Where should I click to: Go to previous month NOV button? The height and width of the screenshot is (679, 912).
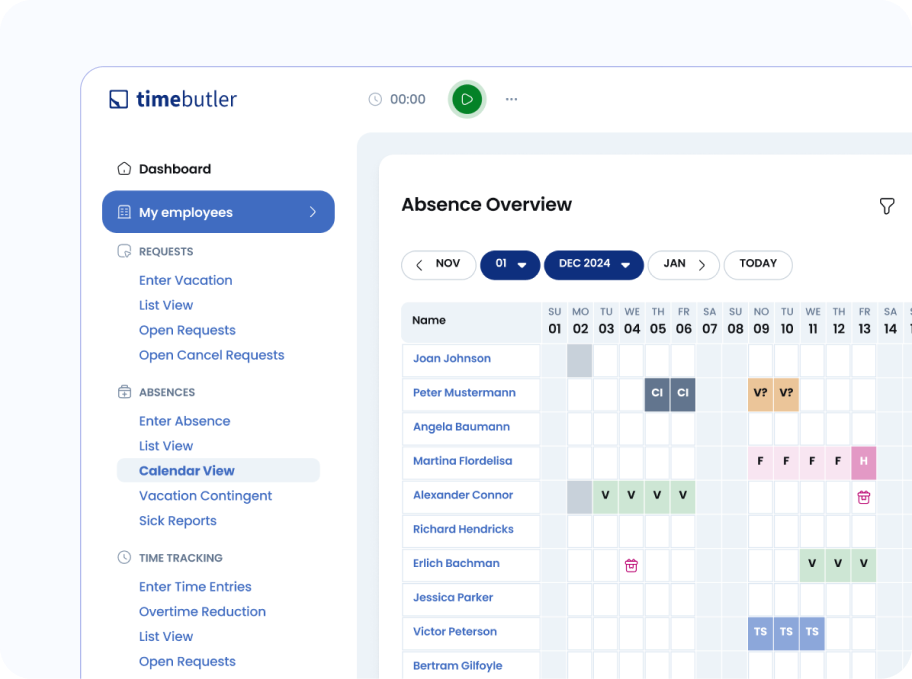[x=439, y=265]
